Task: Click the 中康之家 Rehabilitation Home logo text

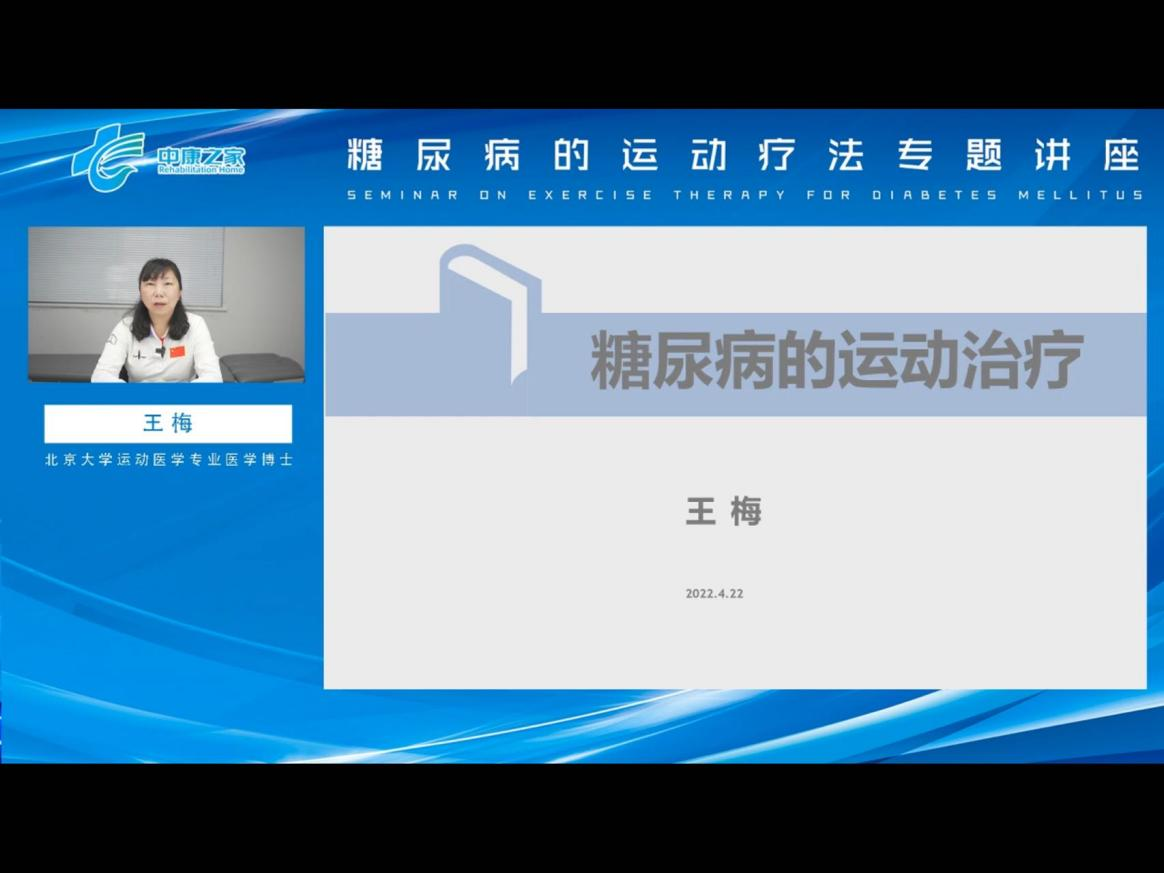Action: [200, 160]
